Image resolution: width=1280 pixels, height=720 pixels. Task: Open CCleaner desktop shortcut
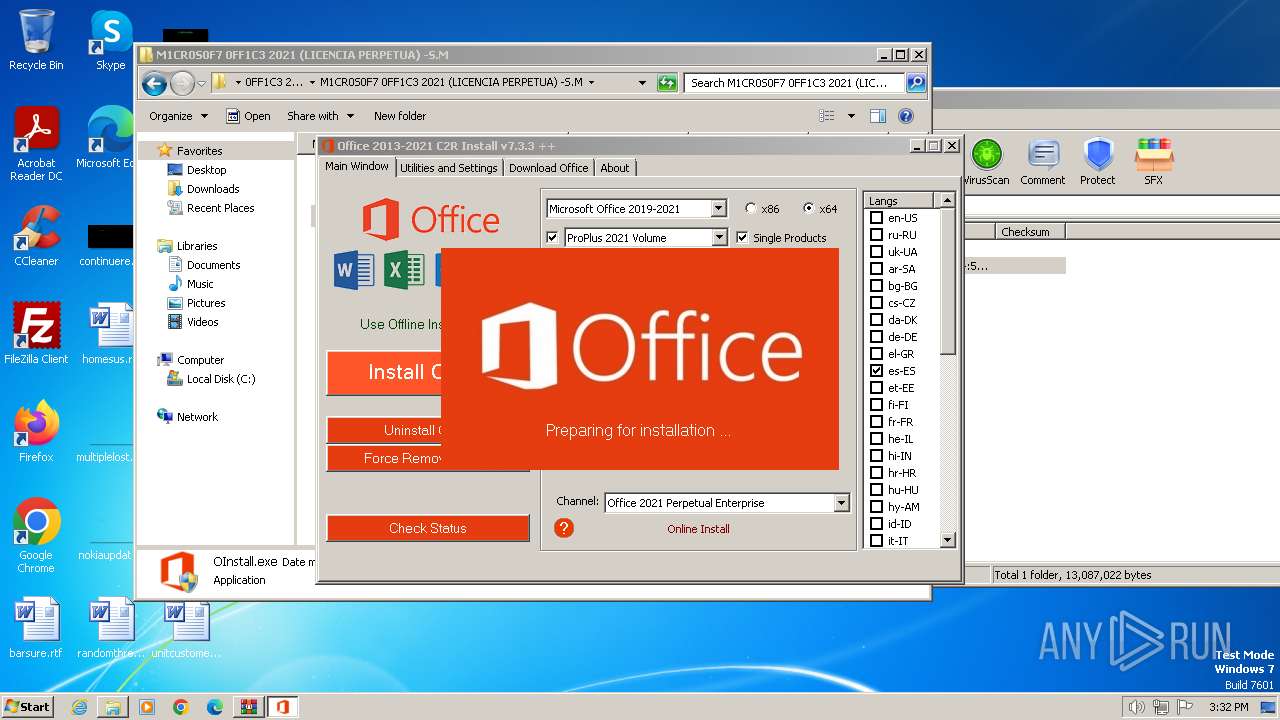click(36, 236)
